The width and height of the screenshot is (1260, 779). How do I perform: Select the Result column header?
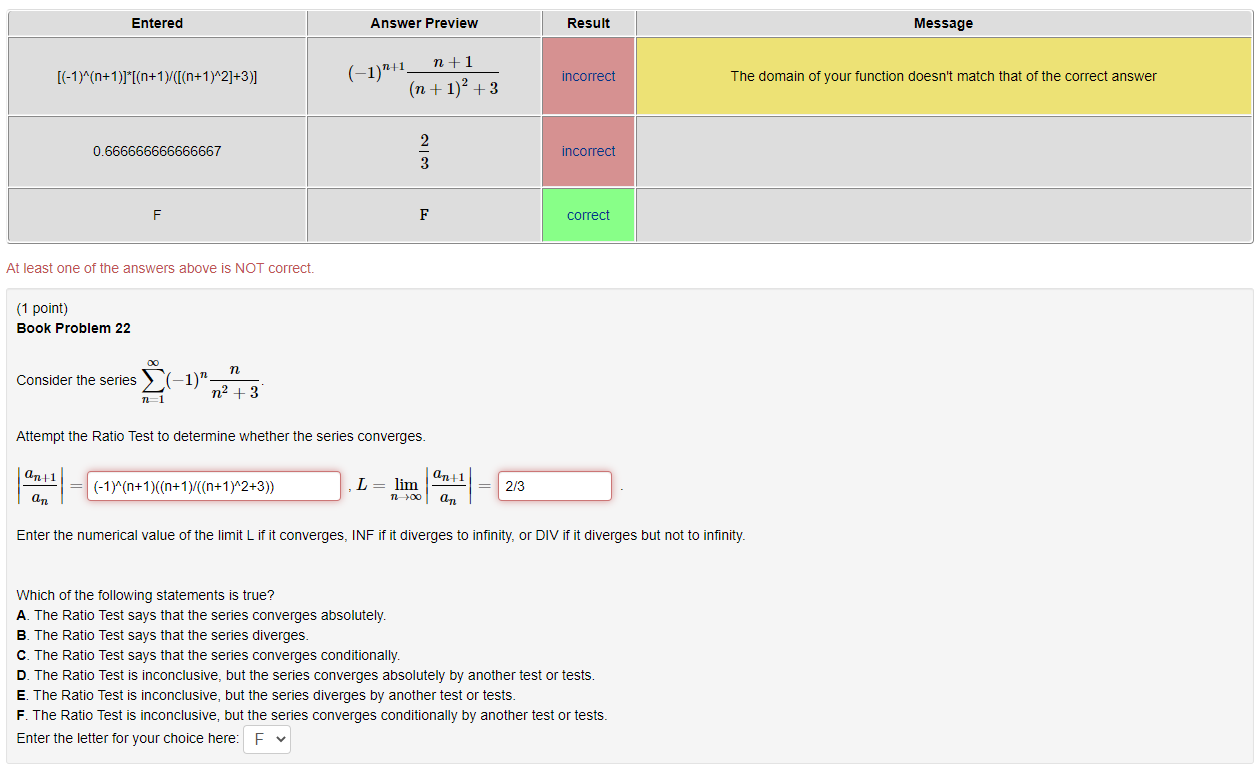coord(588,22)
